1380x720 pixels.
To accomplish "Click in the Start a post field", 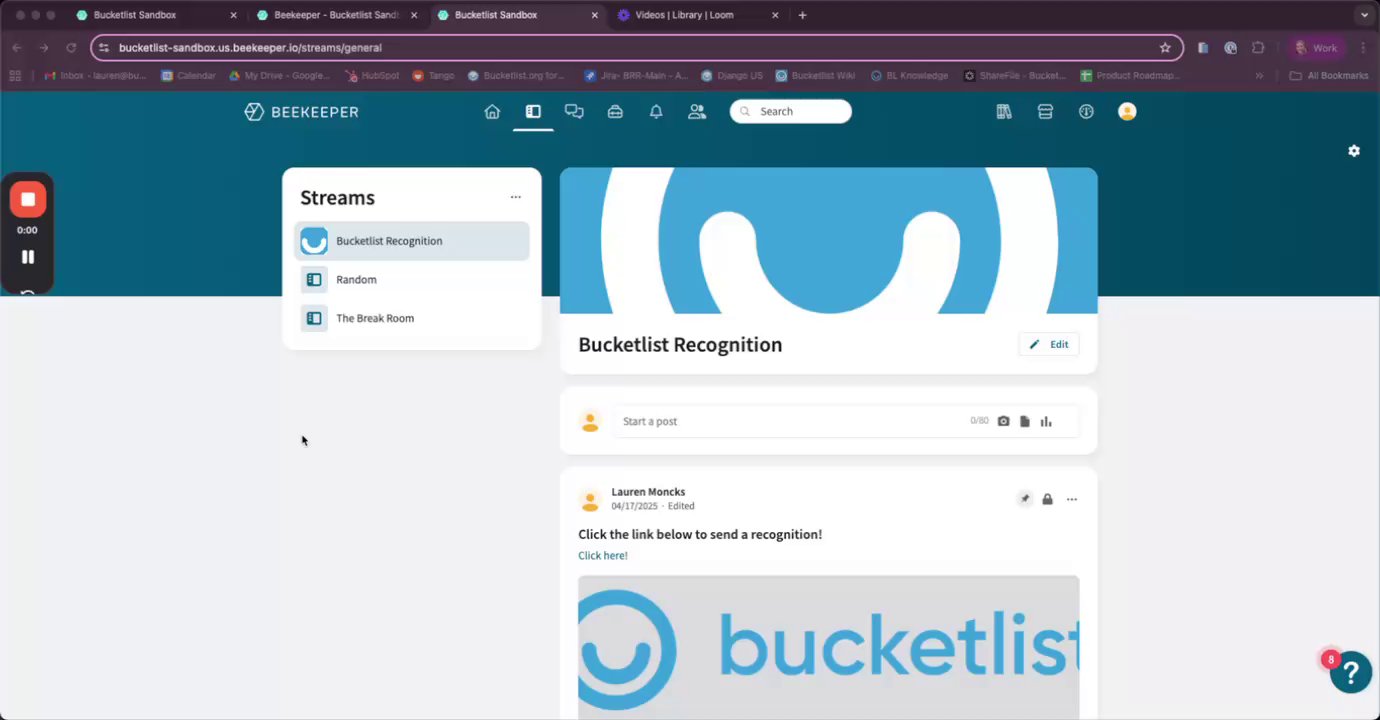I will click(x=790, y=422).
